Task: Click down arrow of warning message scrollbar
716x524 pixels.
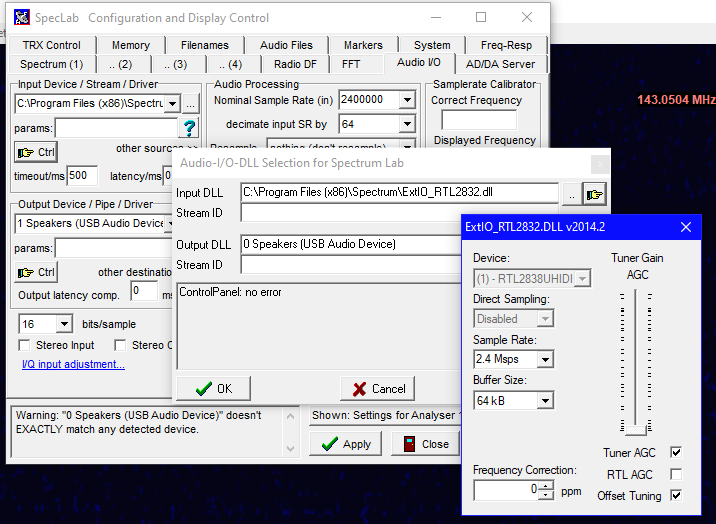Action: pyautogui.click(x=290, y=449)
